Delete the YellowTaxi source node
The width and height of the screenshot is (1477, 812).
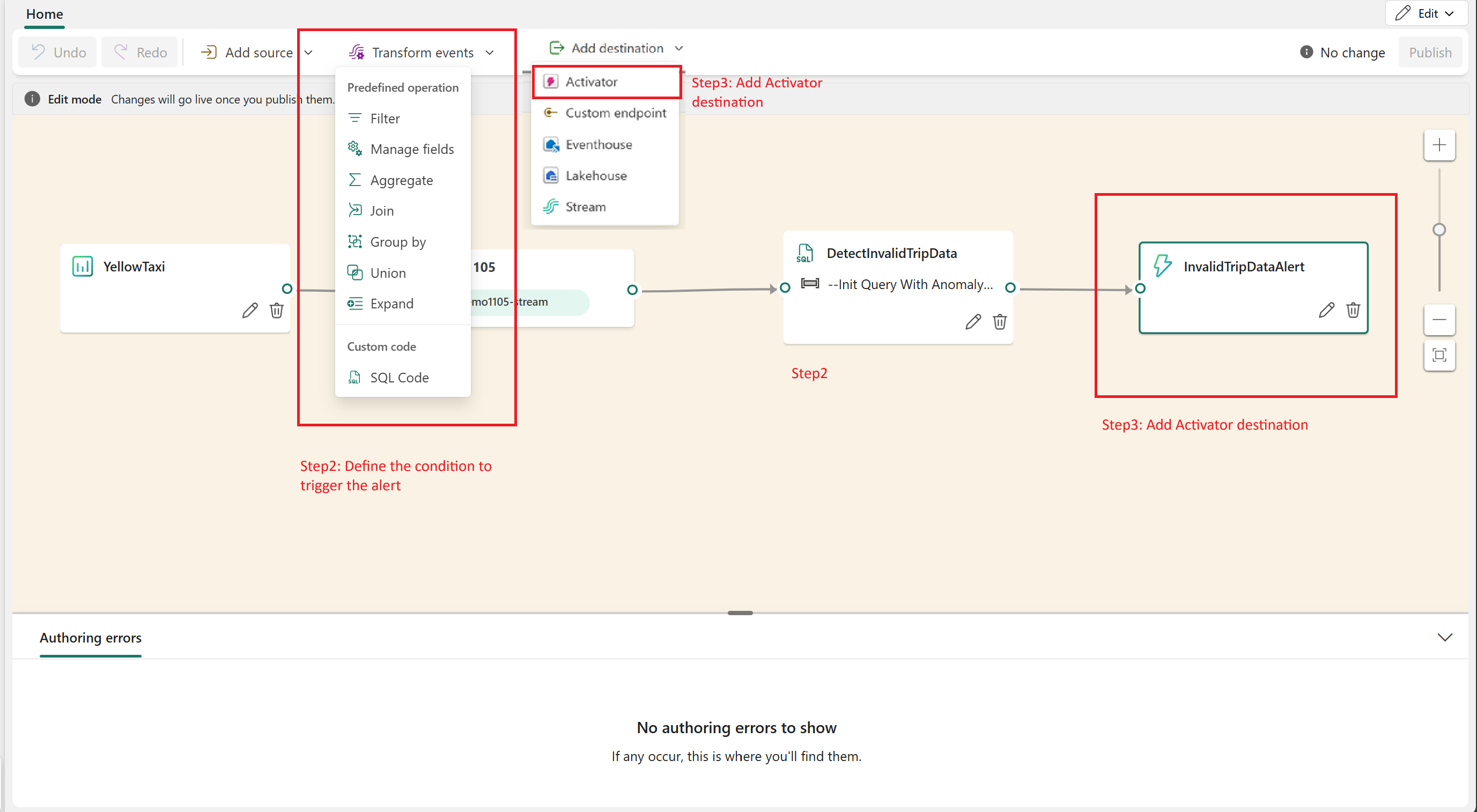coord(276,310)
